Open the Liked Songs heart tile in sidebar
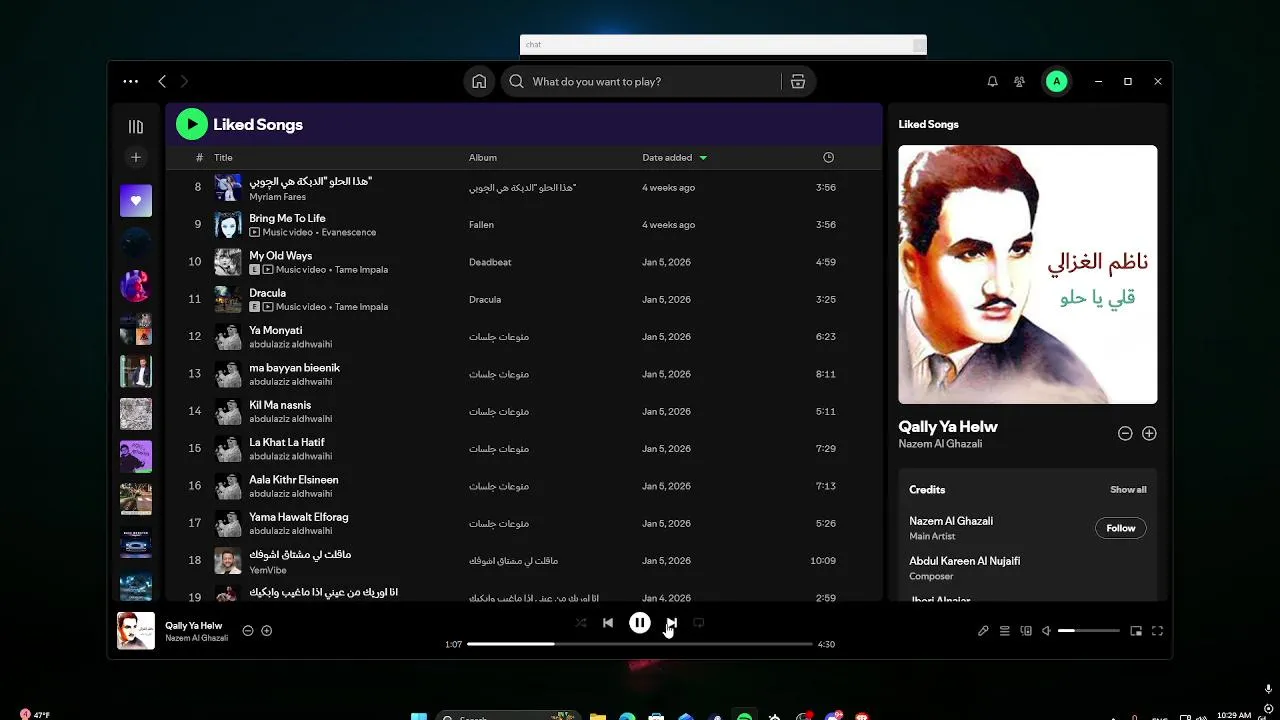Screen dimensions: 1280x720 pos(136,200)
